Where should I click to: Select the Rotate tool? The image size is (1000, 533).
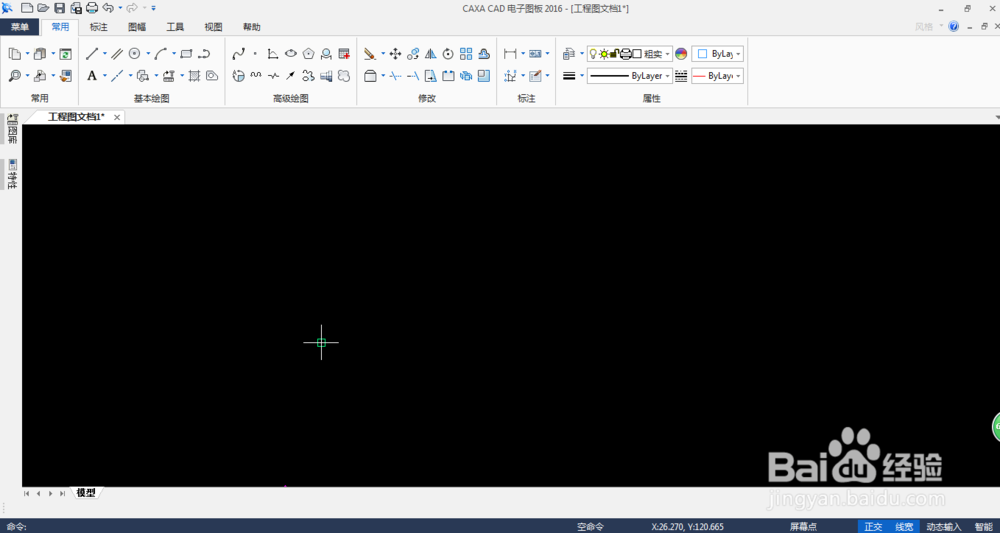(x=448, y=54)
